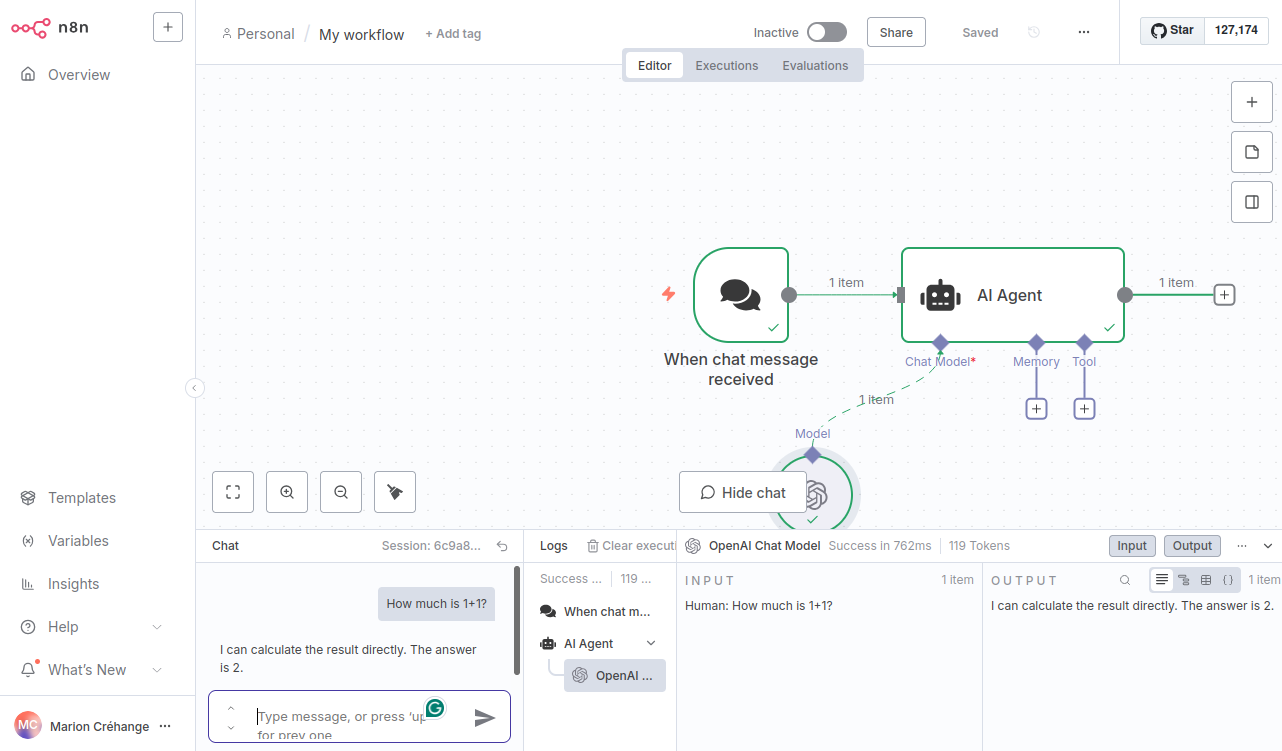1282x751 pixels.
Task: Switch output to JSON view
Action: pyautogui.click(x=1228, y=580)
